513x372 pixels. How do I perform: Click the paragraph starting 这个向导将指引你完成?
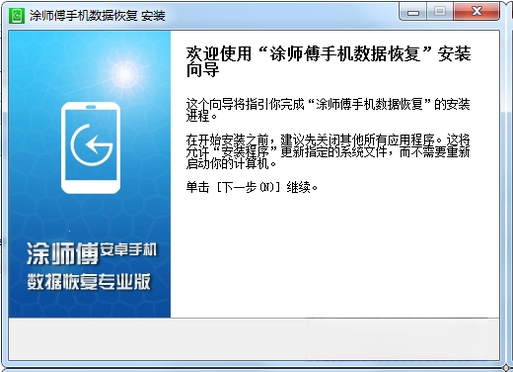tap(328, 110)
